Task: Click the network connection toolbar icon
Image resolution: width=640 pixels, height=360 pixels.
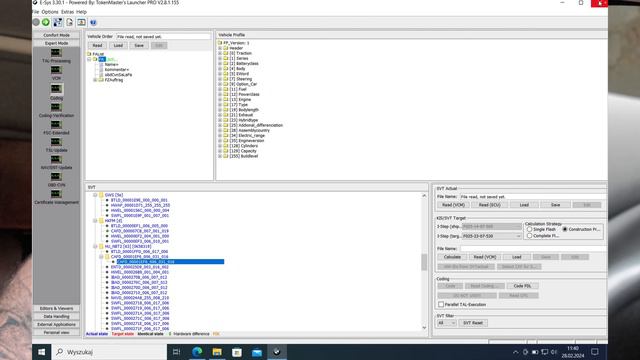Action: tap(58, 22)
